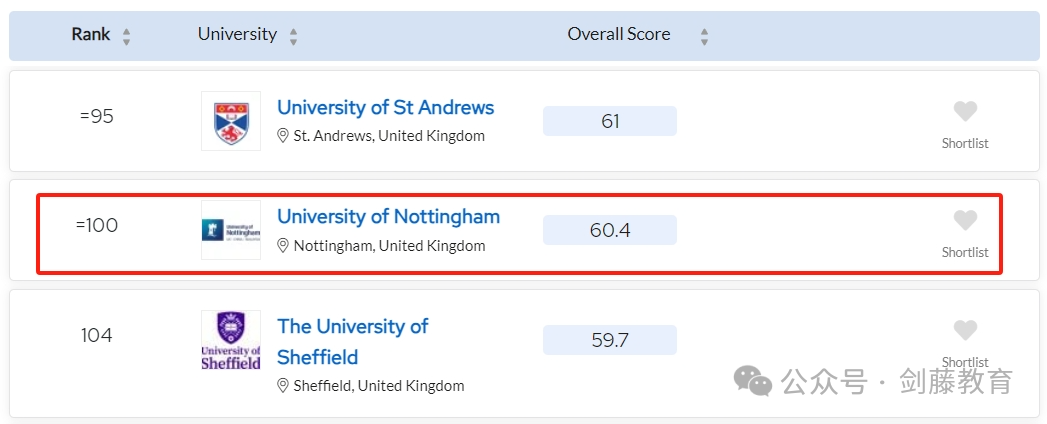Screen dimensions: 1047x424
Task: Click the WeChat logo in the watermark
Action: tap(753, 380)
